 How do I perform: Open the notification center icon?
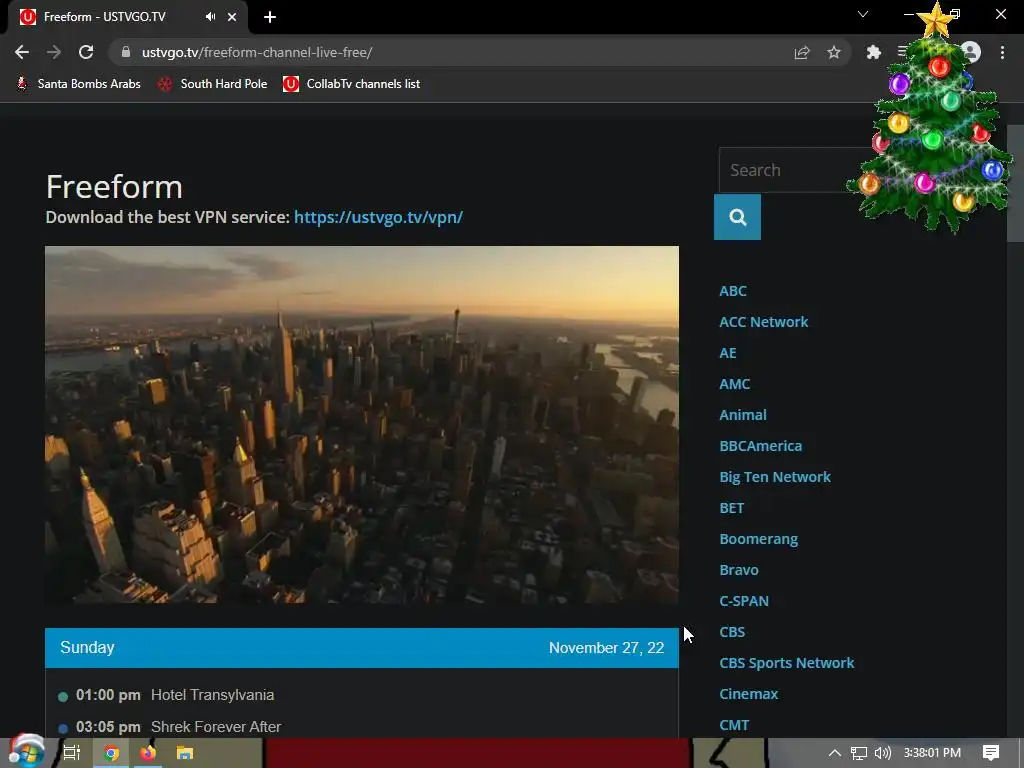tap(991, 753)
